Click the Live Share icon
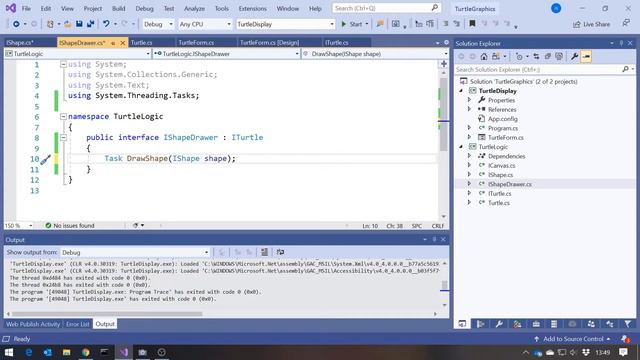 coord(591,24)
